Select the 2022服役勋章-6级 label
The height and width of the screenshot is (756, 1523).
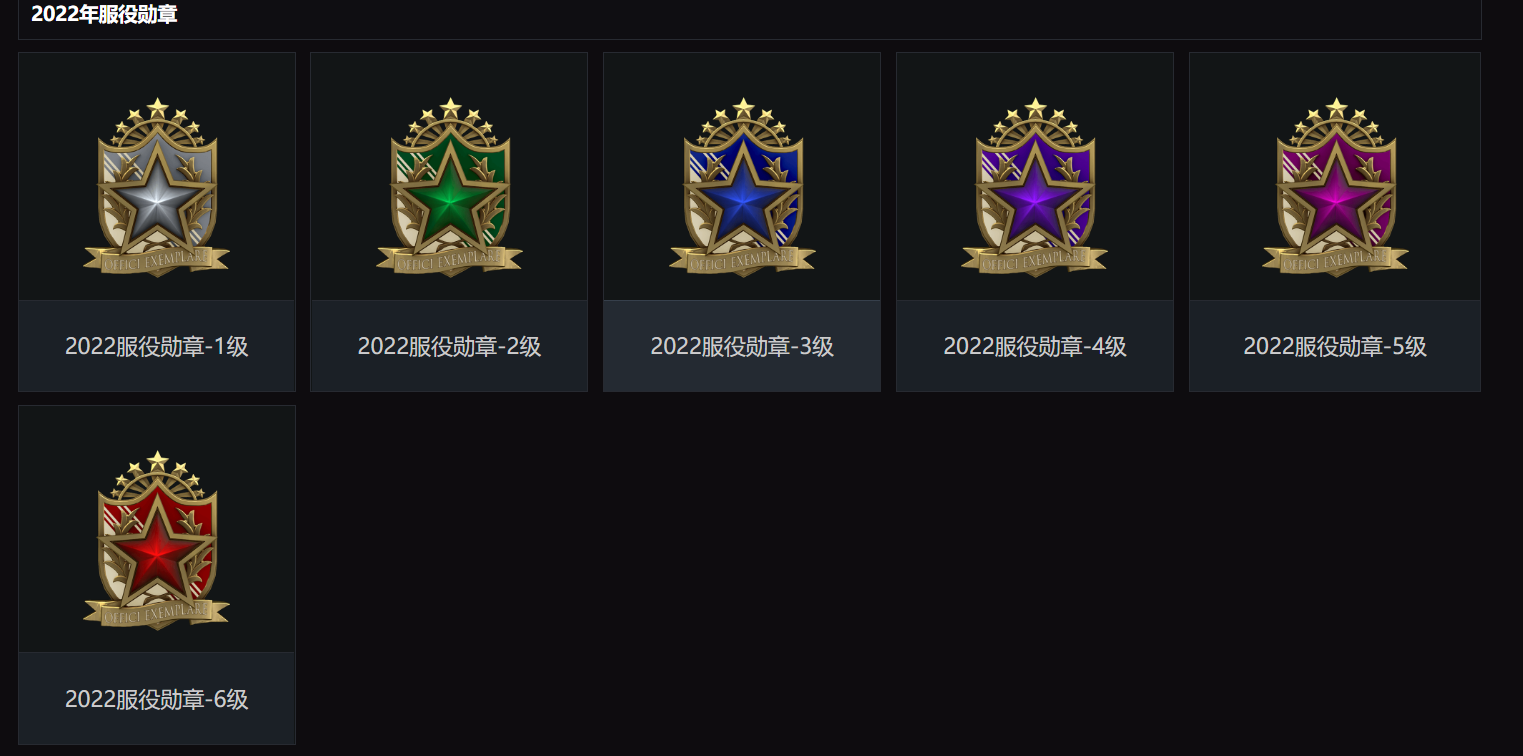[157, 700]
